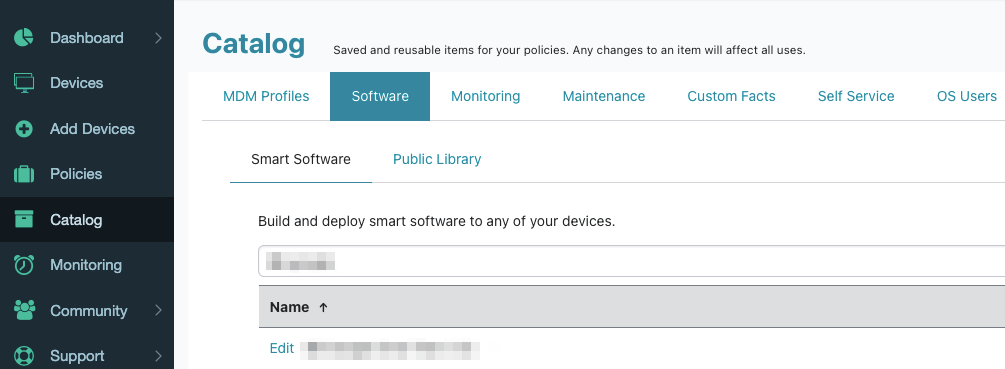The width and height of the screenshot is (1005, 369).
Task: Expand the Support submenu chevron
Action: (158, 356)
